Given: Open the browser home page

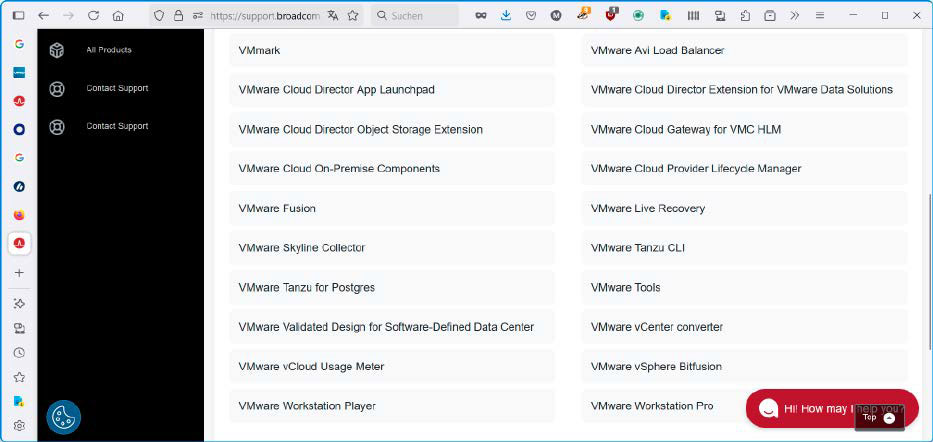Looking at the screenshot, I should click(x=118, y=15).
